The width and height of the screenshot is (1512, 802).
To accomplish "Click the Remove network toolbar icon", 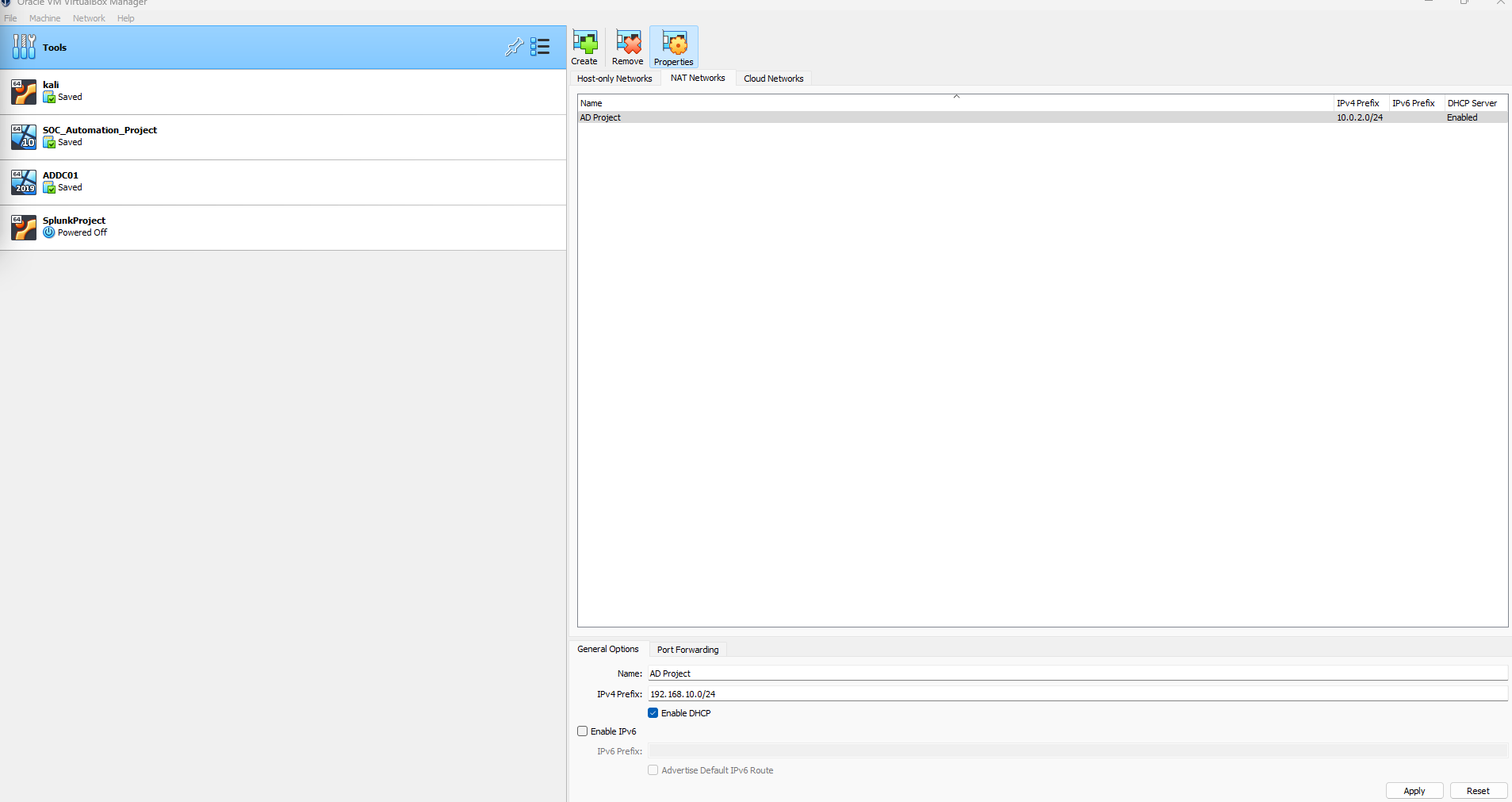I will (x=628, y=42).
